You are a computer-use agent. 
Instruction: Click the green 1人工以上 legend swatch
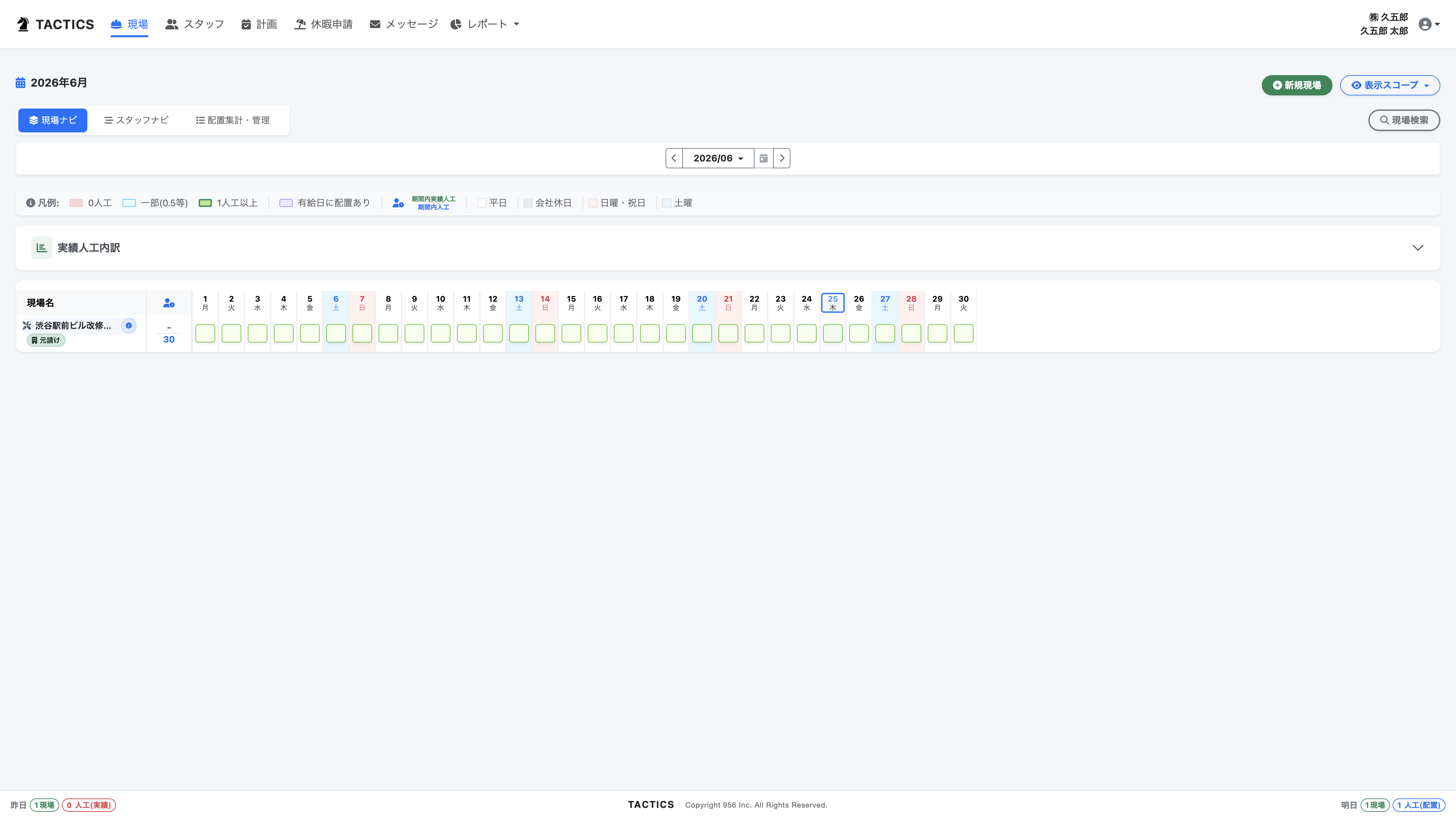click(205, 203)
